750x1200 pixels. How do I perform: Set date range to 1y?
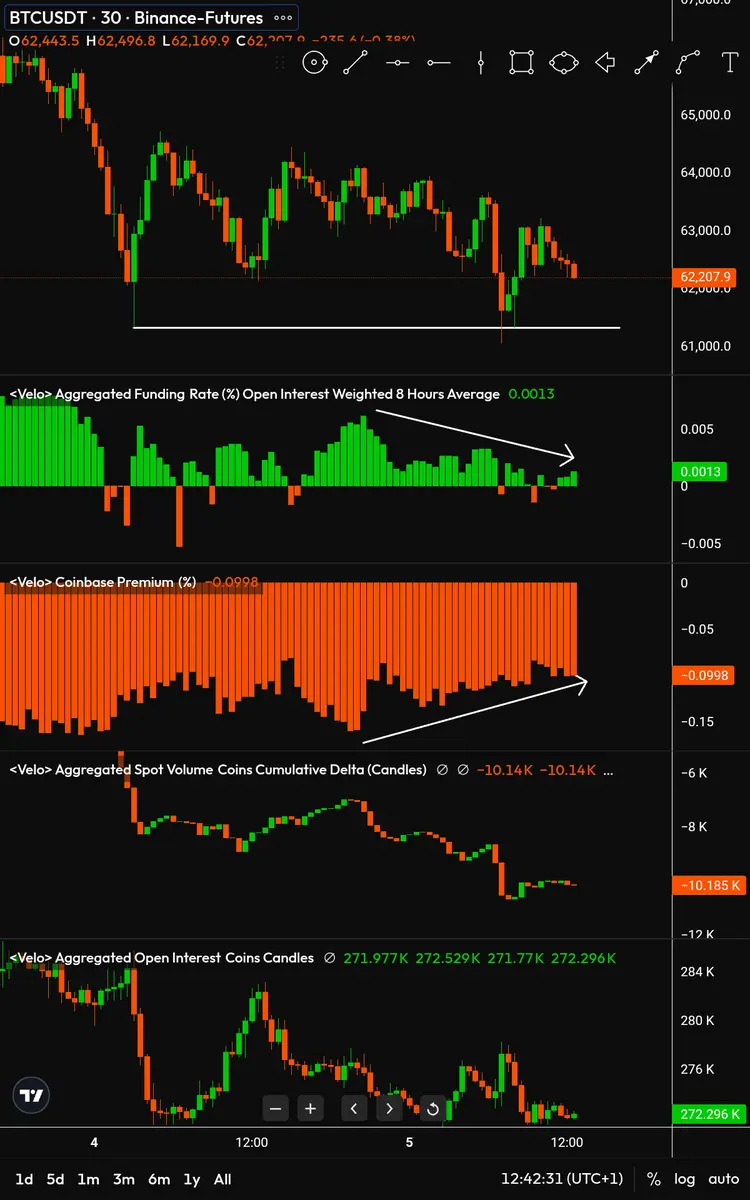(192, 1179)
